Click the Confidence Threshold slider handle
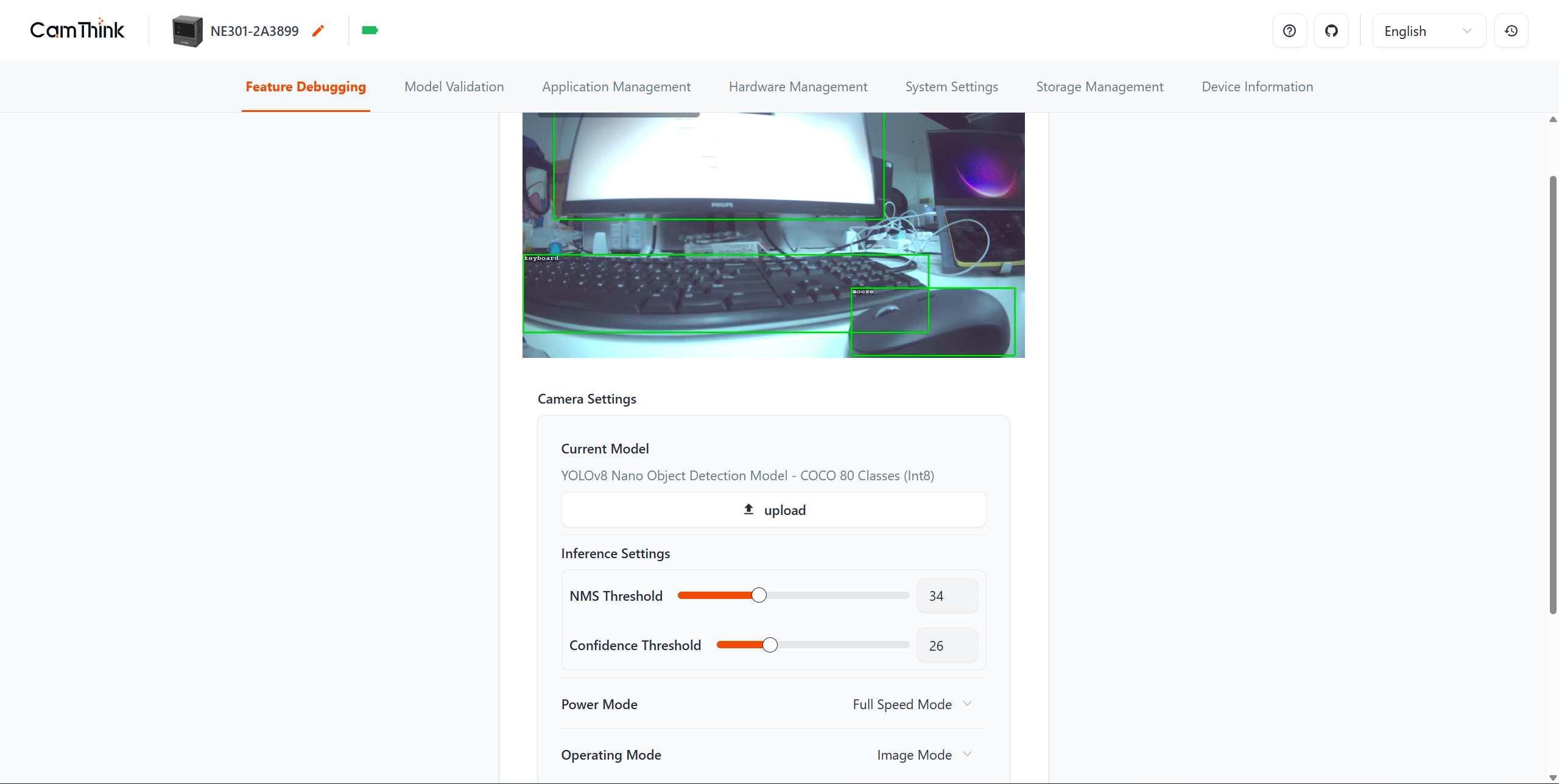This screenshot has width=1559, height=784. coord(770,645)
